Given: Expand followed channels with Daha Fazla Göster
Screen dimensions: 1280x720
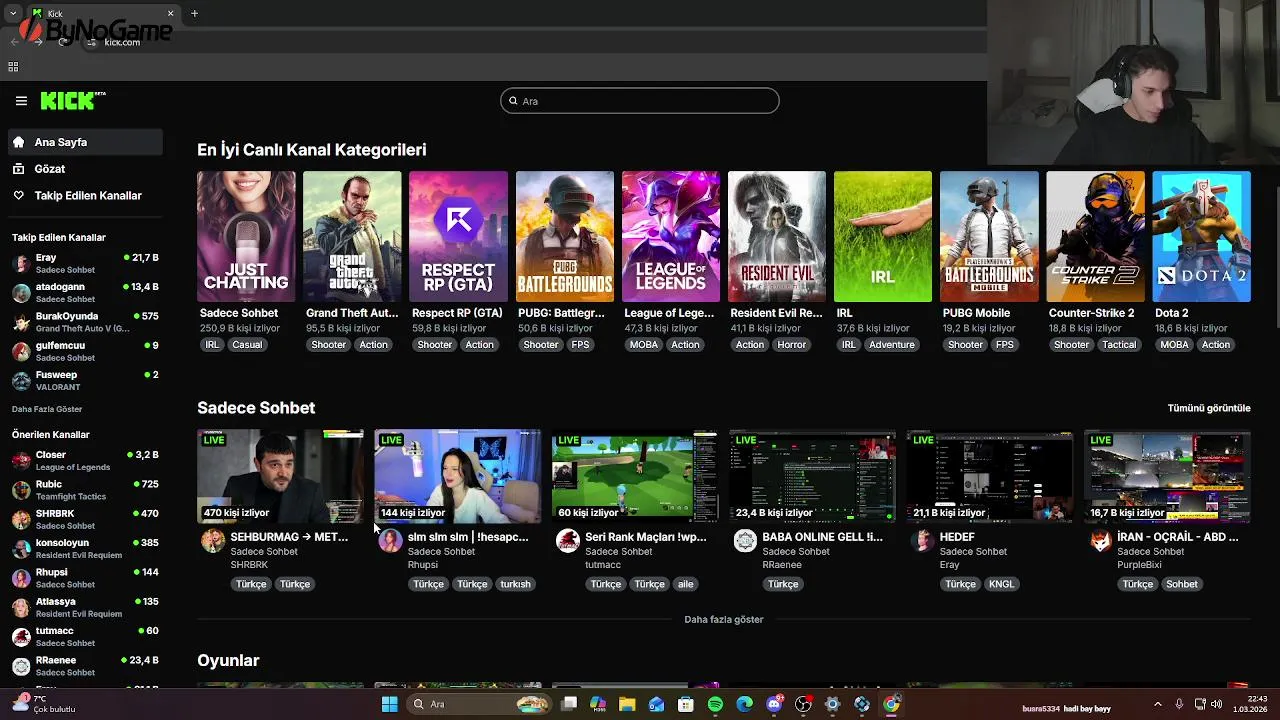Looking at the screenshot, I should tap(47, 409).
